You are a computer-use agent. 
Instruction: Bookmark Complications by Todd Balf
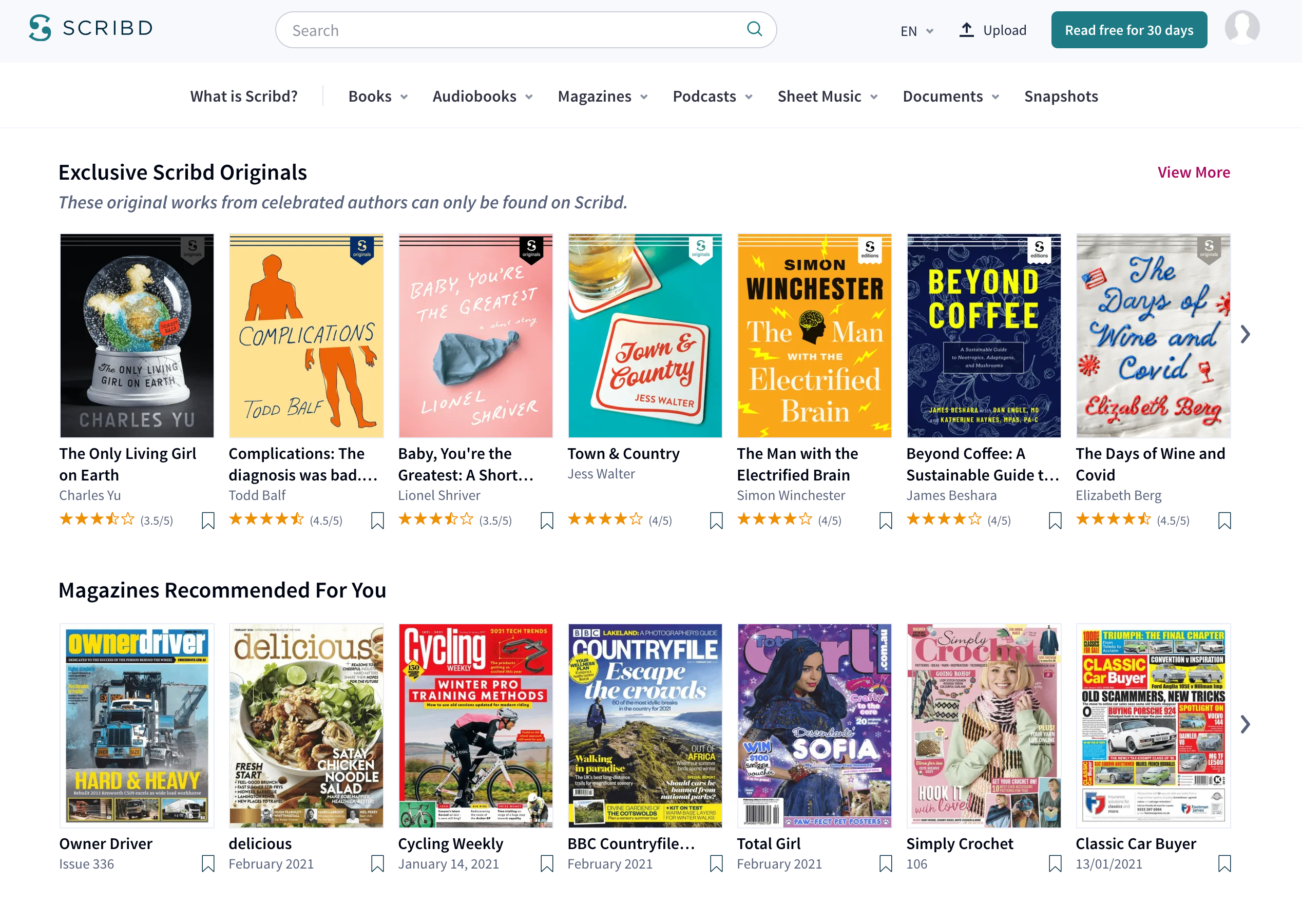(x=377, y=521)
